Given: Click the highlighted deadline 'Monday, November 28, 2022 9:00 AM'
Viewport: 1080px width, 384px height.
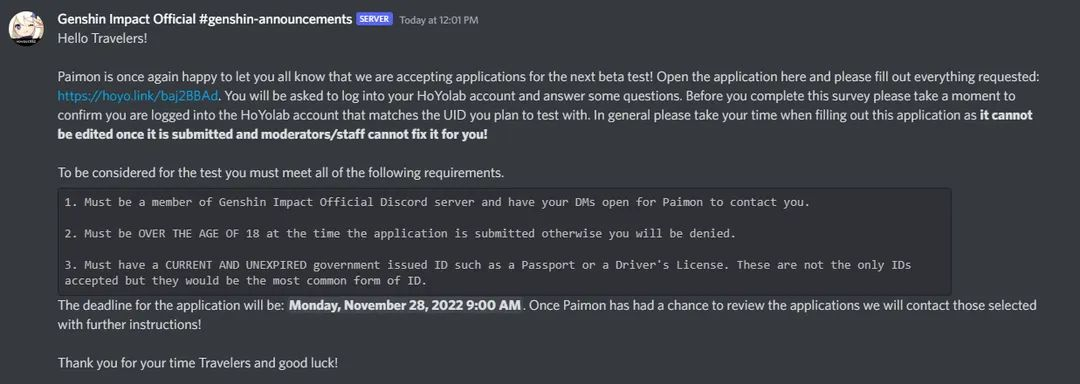Looking at the screenshot, I should click(405, 305).
